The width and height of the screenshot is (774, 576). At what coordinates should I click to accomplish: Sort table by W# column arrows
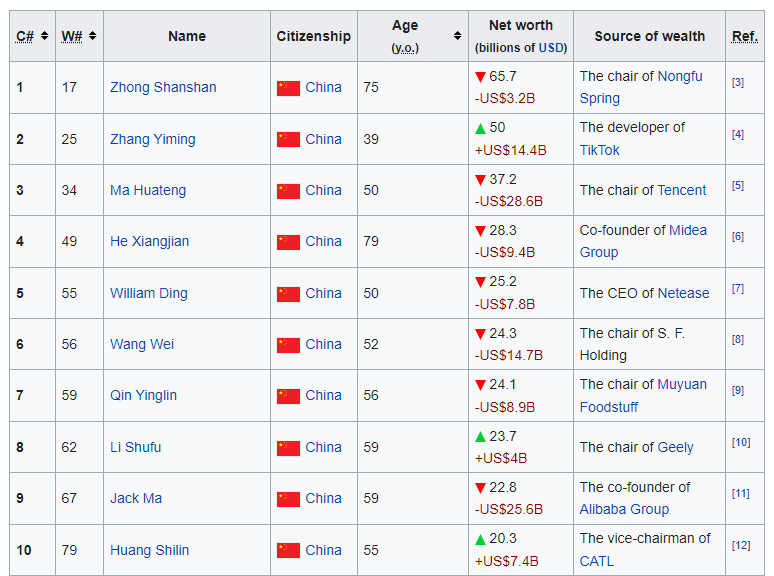tap(92, 36)
